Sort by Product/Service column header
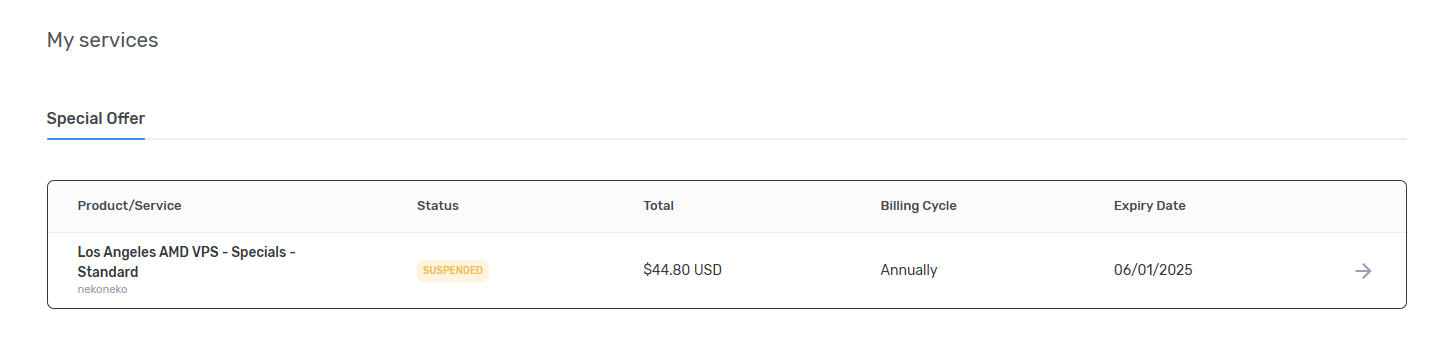The height and width of the screenshot is (360, 1456). click(129, 206)
